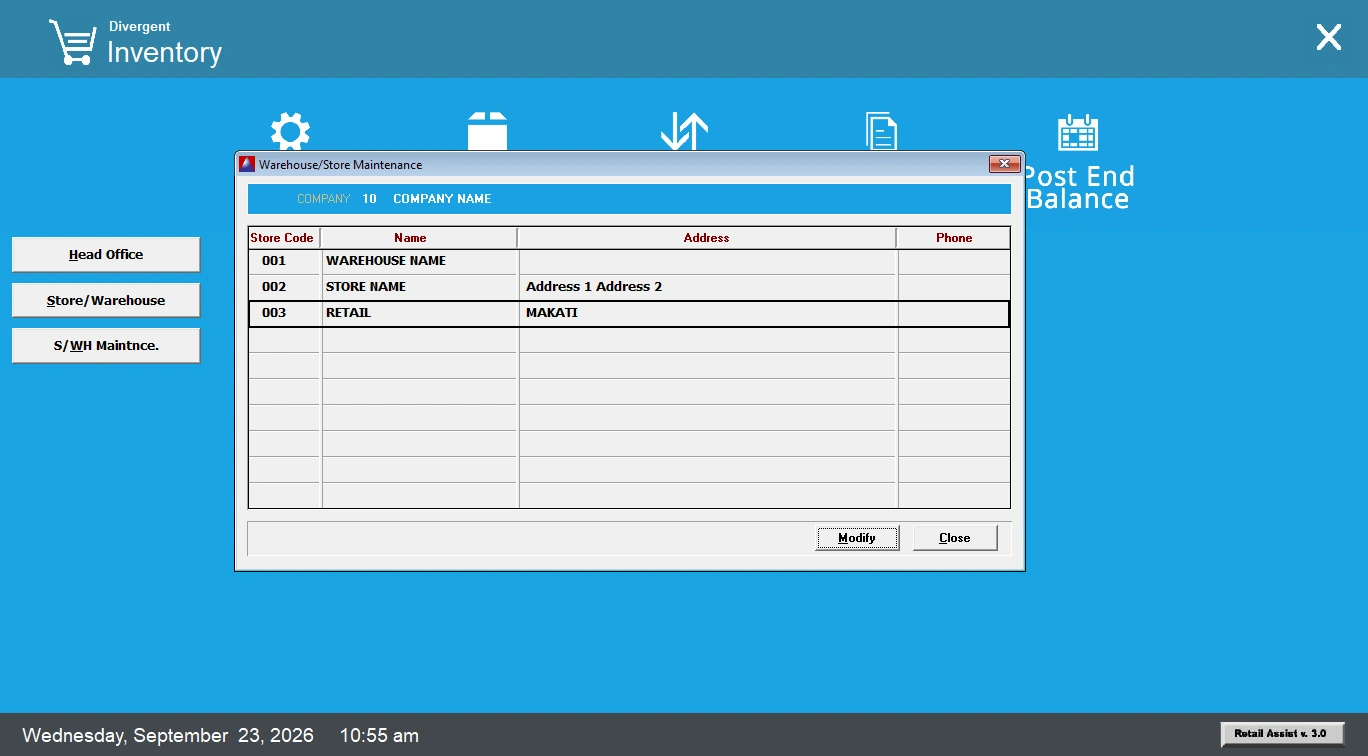Click the MAKATI address cell
The image size is (1368, 756).
[707, 313]
